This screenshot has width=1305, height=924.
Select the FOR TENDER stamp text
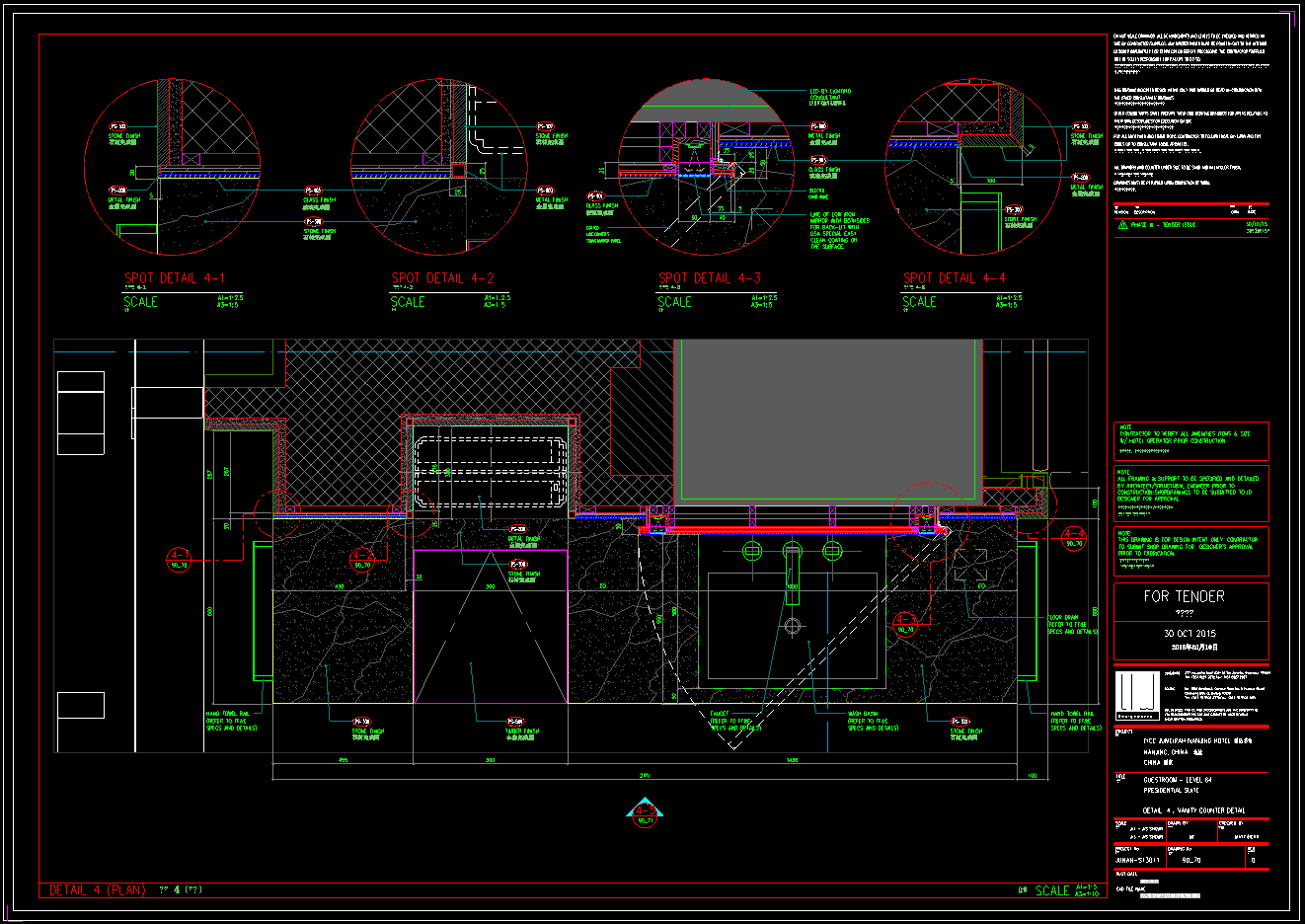(x=1184, y=596)
